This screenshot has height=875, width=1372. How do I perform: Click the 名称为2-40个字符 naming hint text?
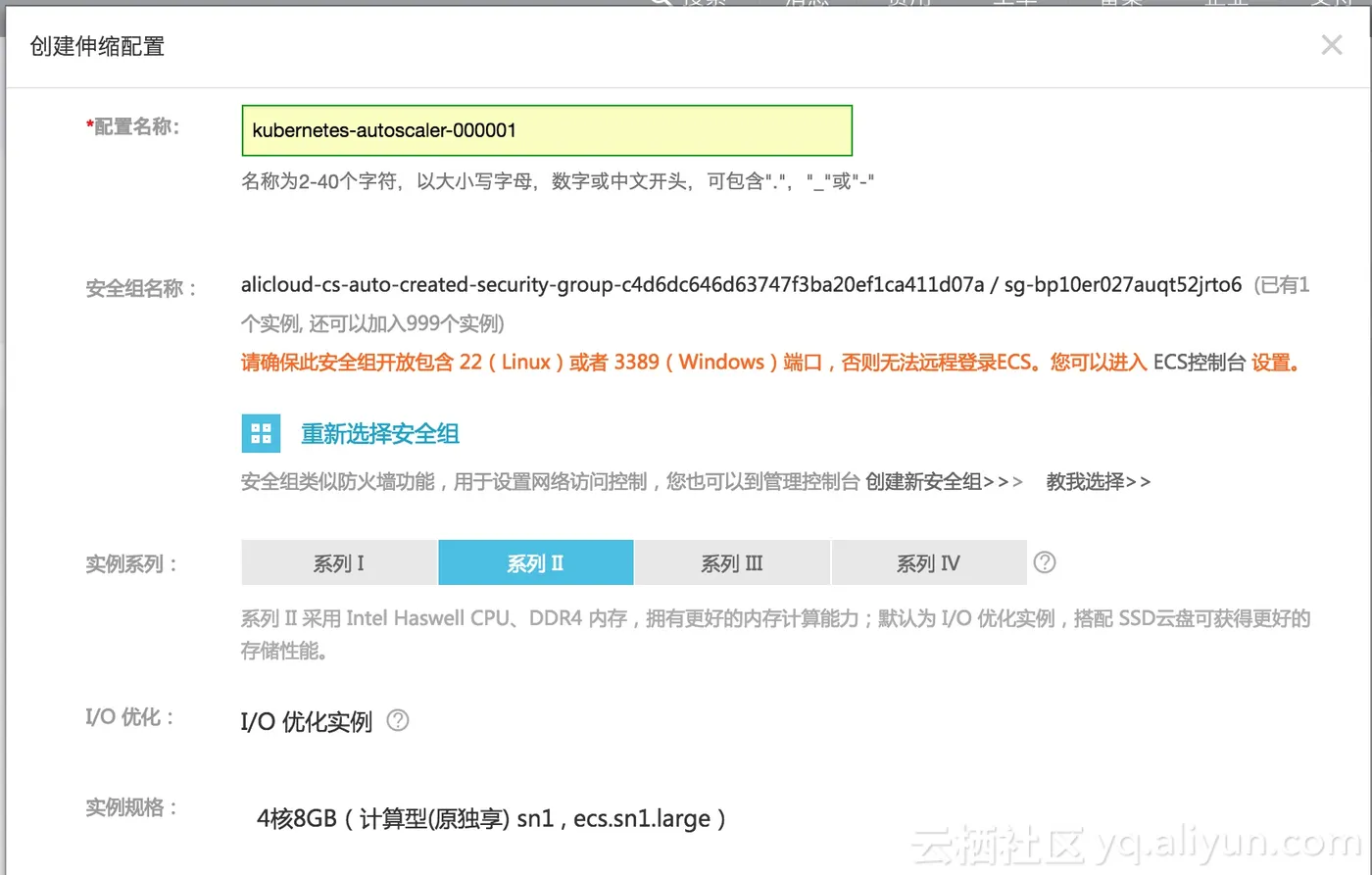pos(558,182)
